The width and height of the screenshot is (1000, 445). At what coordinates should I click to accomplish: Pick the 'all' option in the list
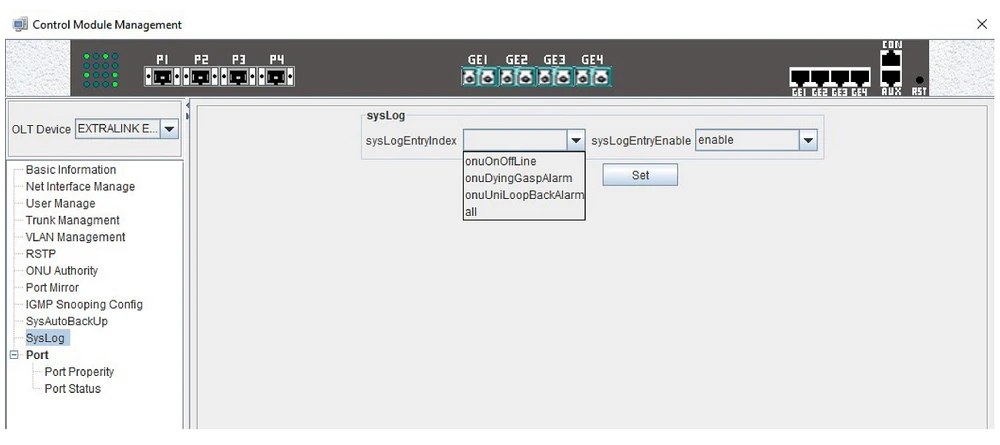[471, 212]
